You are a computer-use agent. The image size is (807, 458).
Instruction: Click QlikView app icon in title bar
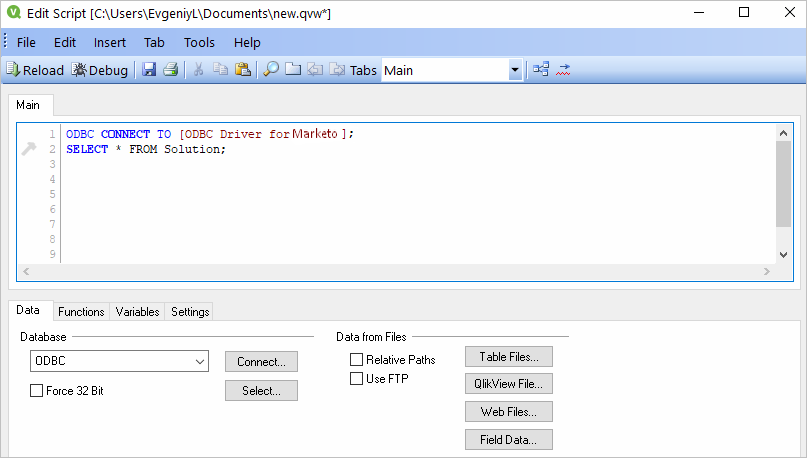click(x=14, y=12)
